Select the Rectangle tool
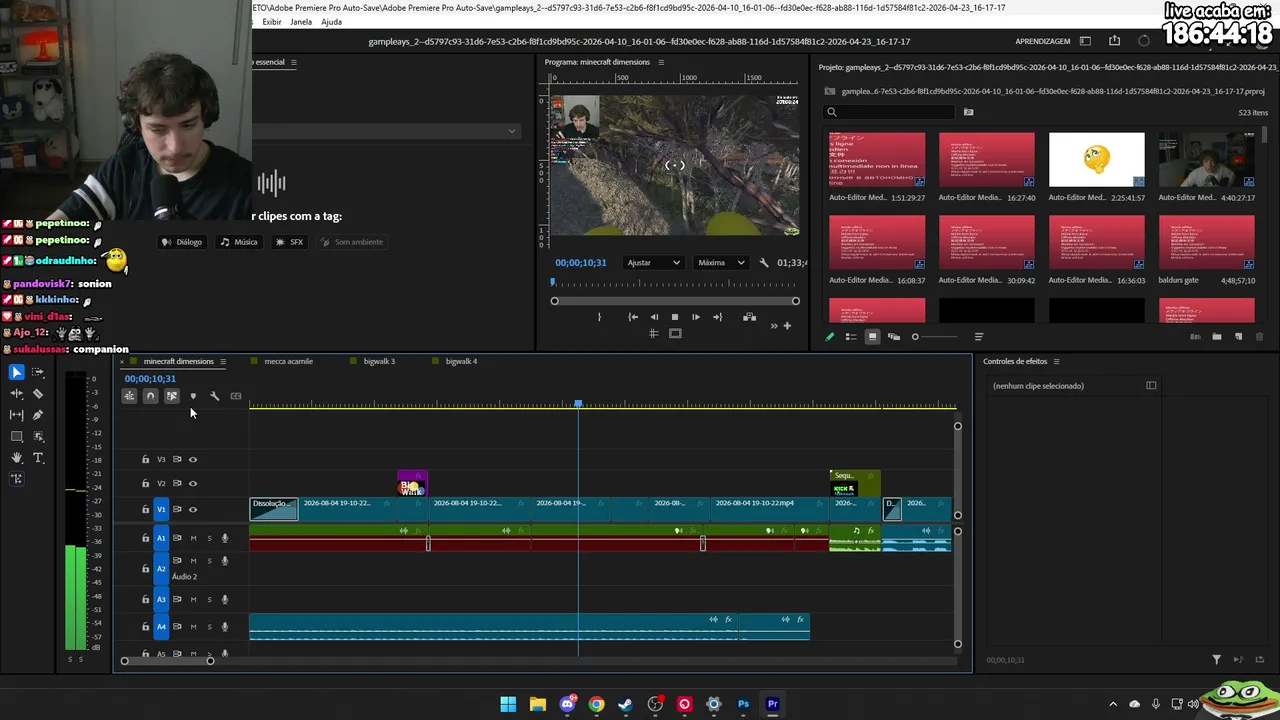The height and width of the screenshot is (720, 1280). (16, 437)
